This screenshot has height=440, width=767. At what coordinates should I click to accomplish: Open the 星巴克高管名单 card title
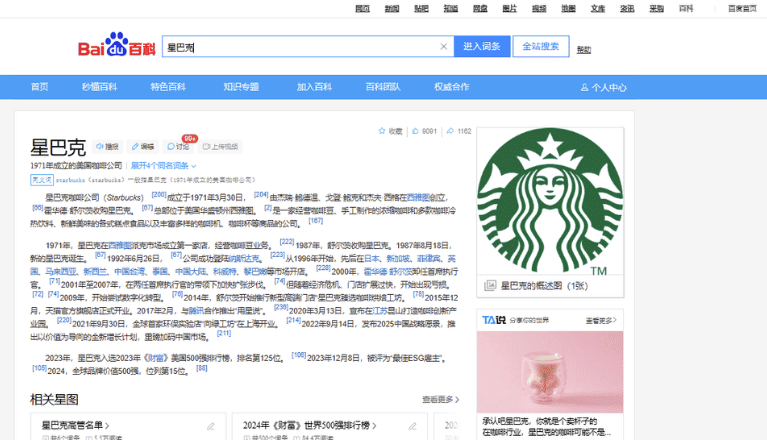click(75, 425)
